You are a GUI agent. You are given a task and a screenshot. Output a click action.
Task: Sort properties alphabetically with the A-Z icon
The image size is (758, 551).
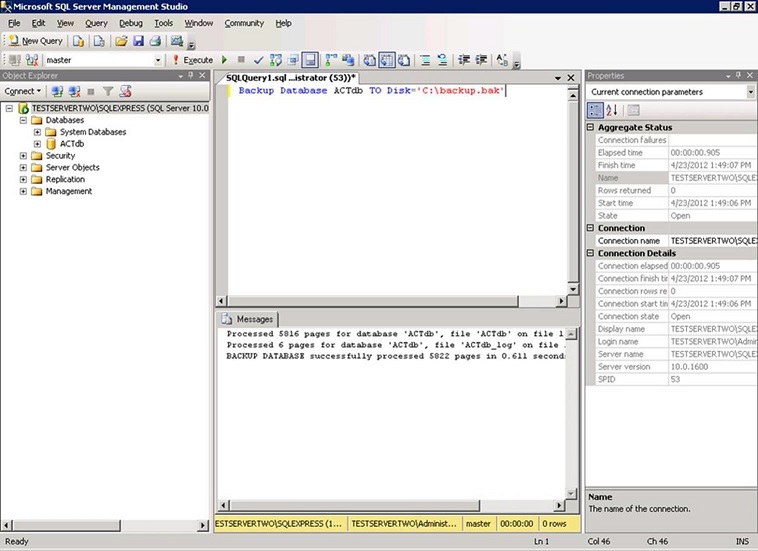click(x=612, y=110)
